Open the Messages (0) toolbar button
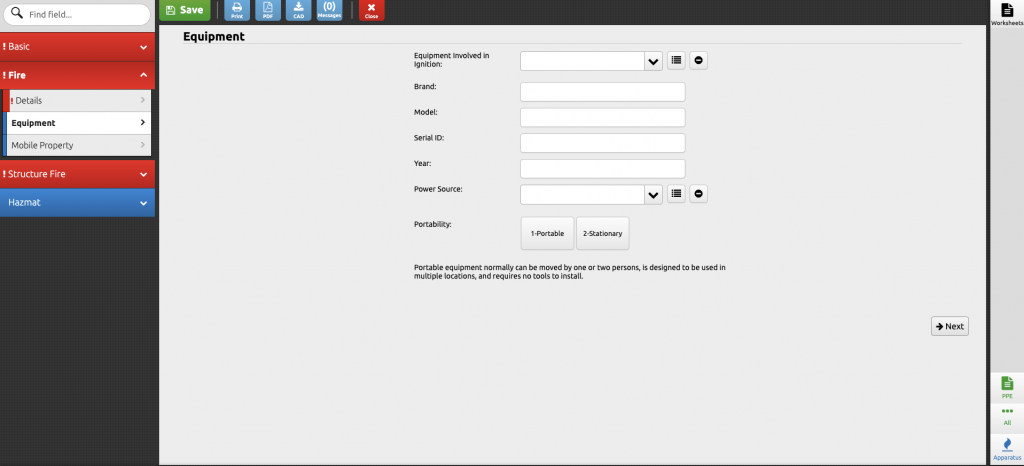The width and height of the screenshot is (1024, 466). [x=329, y=10]
